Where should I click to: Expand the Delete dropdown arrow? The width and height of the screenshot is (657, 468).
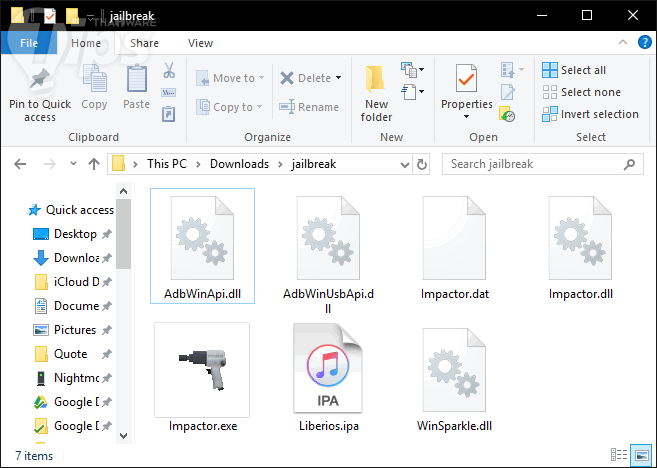tap(338, 78)
